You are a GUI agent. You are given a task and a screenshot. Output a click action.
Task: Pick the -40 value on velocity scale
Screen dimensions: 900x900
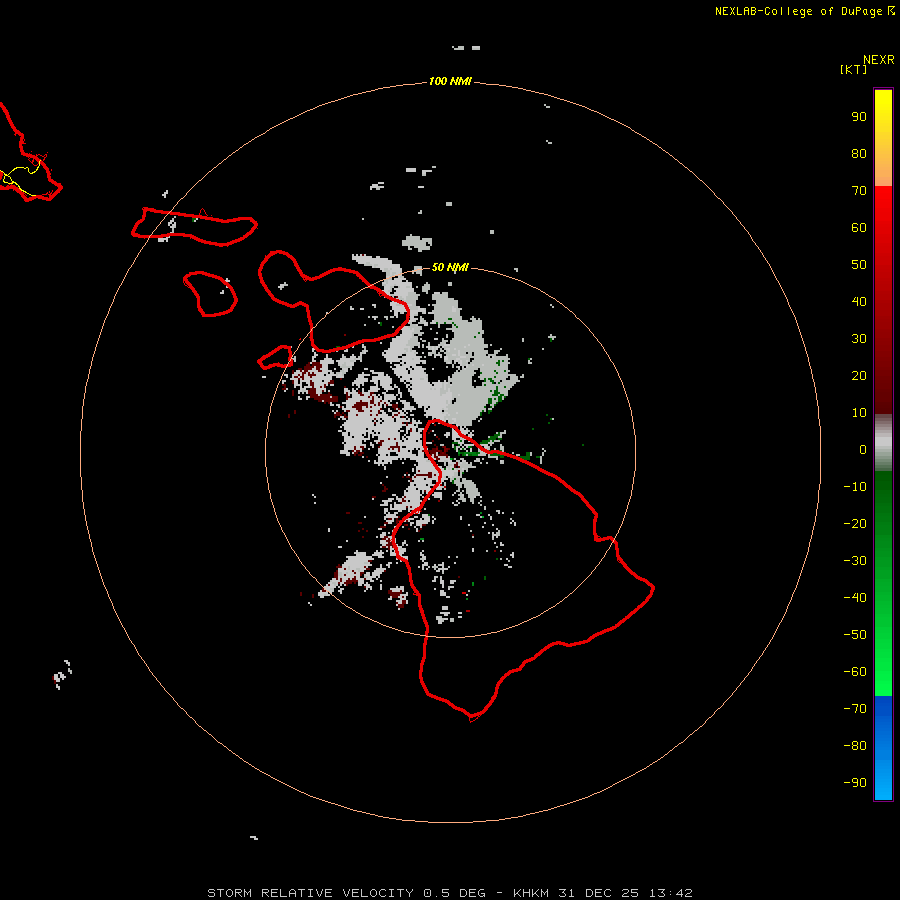click(x=855, y=598)
